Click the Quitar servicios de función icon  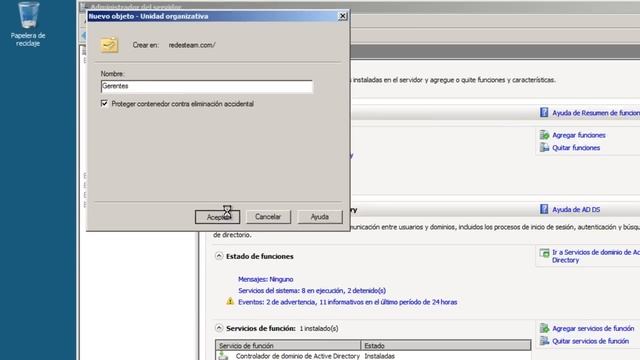544,340
